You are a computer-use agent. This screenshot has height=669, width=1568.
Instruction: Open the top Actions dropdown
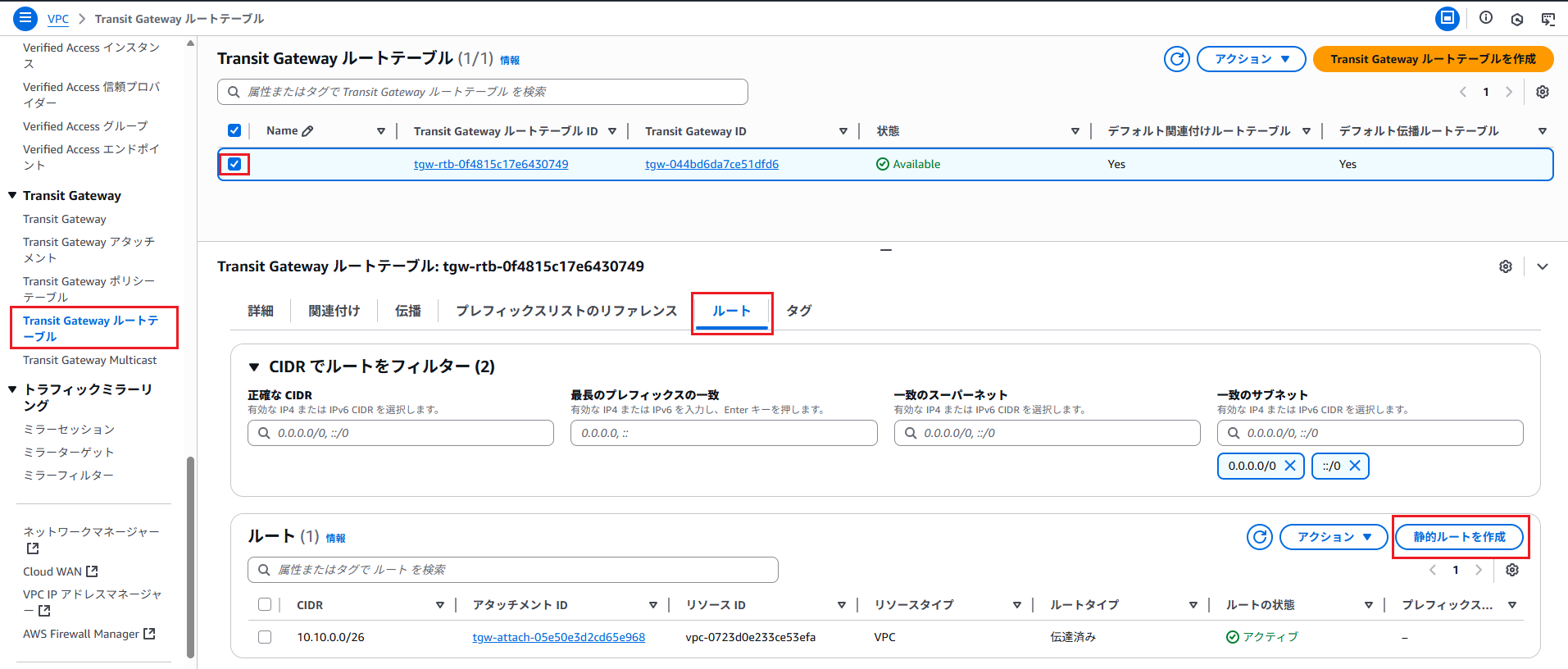[1251, 59]
